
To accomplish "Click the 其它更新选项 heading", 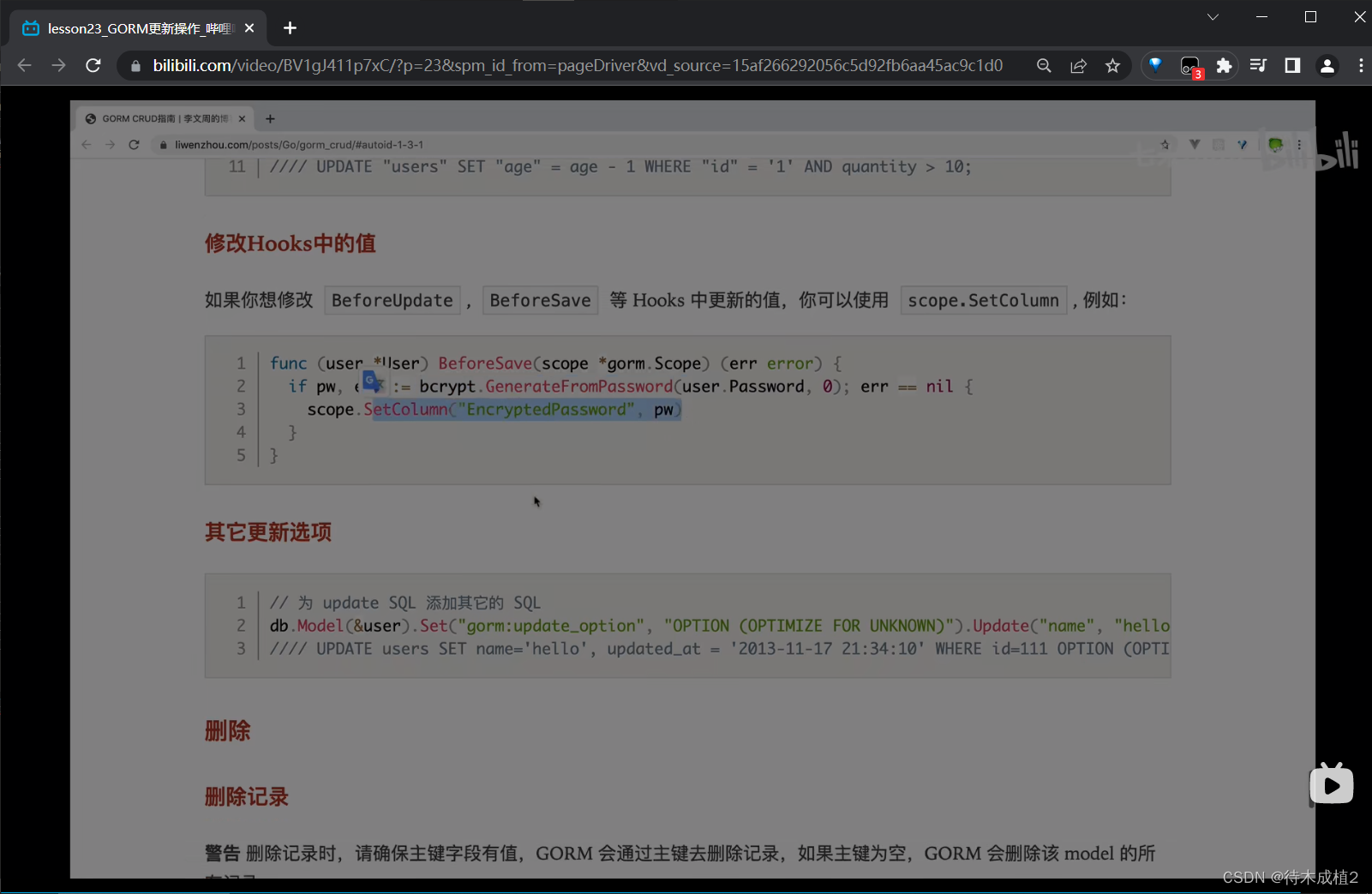I will pos(267,532).
